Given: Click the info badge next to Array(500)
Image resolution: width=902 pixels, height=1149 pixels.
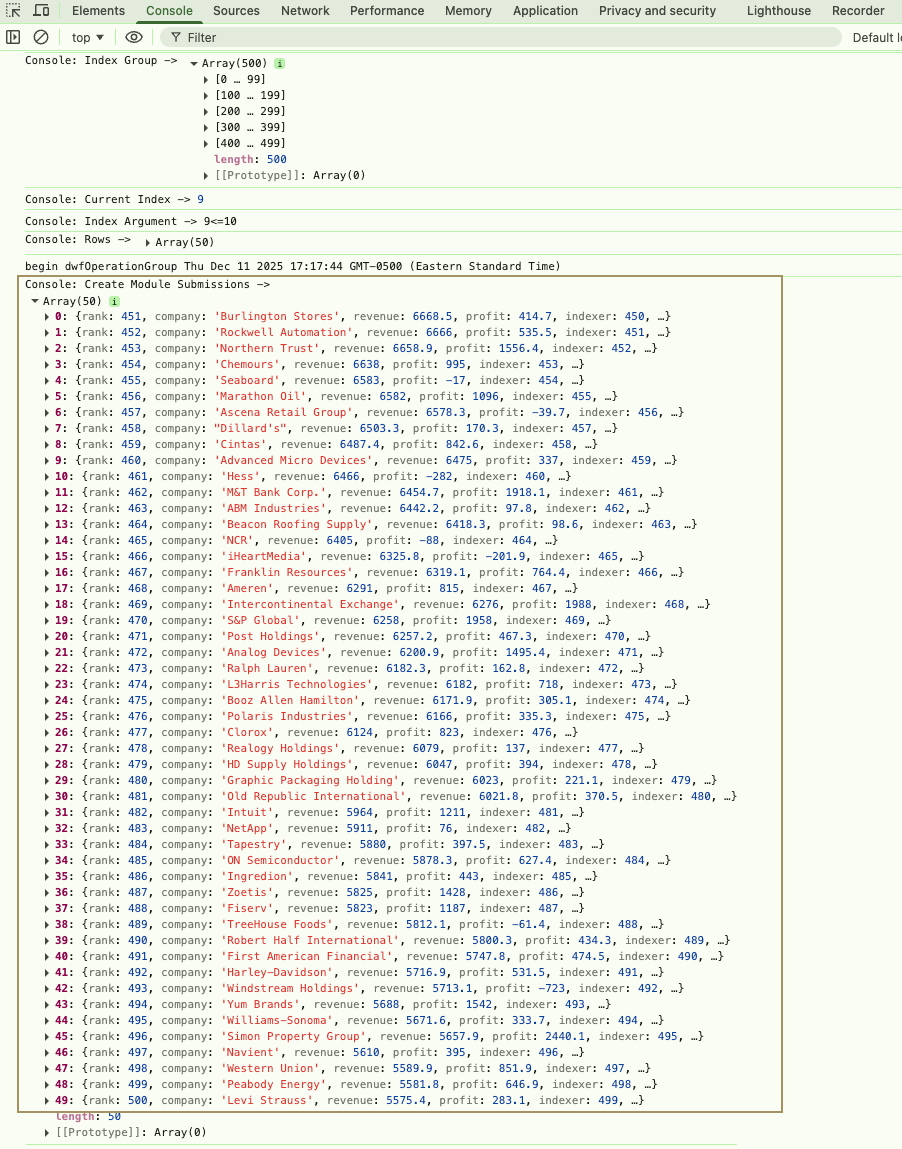Looking at the screenshot, I should (x=279, y=63).
